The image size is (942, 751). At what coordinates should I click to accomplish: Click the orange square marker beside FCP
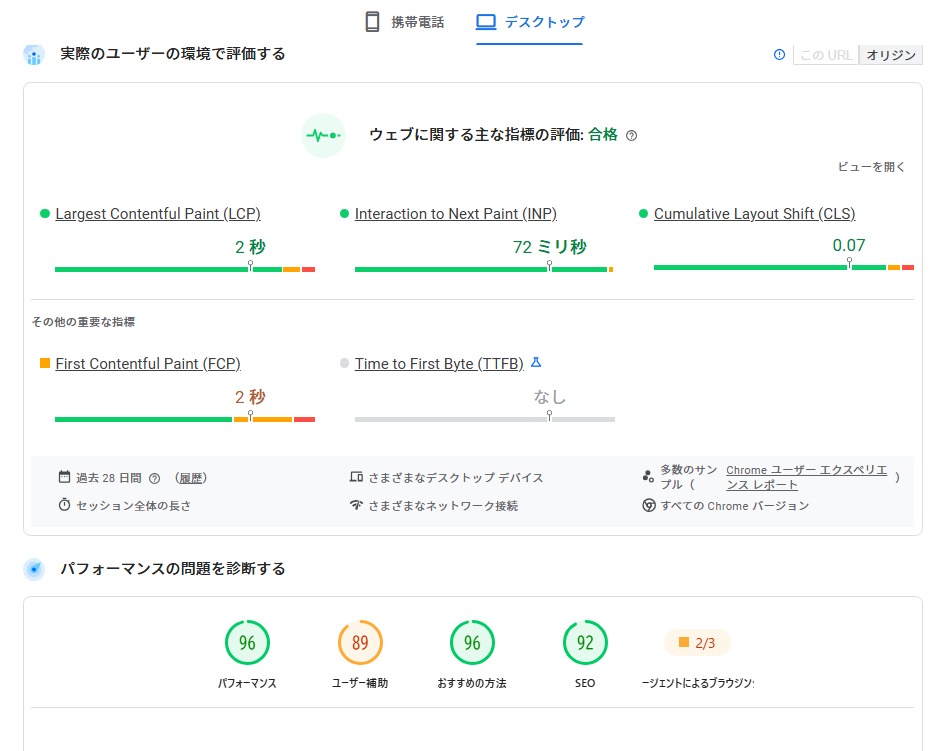(44, 363)
